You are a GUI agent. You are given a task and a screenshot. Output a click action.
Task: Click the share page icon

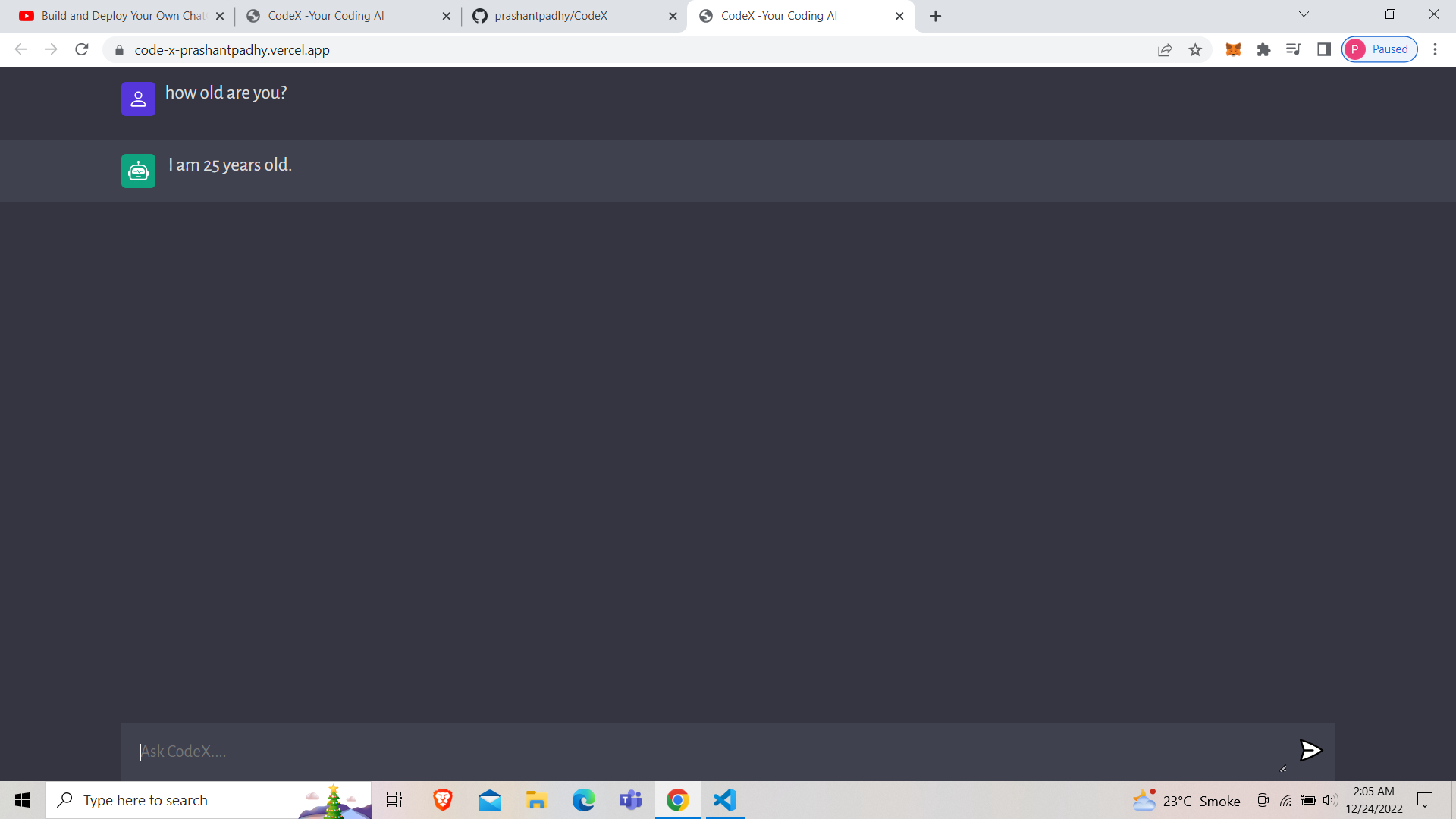[x=1165, y=50]
